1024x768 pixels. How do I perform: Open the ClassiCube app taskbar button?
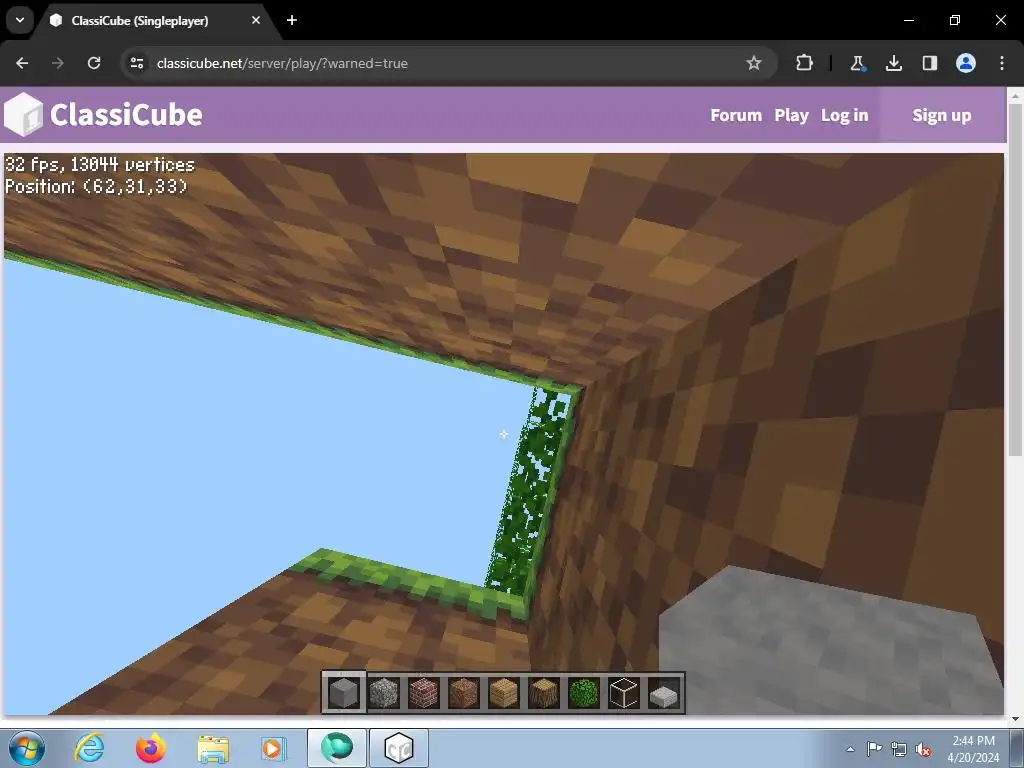tap(399, 748)
